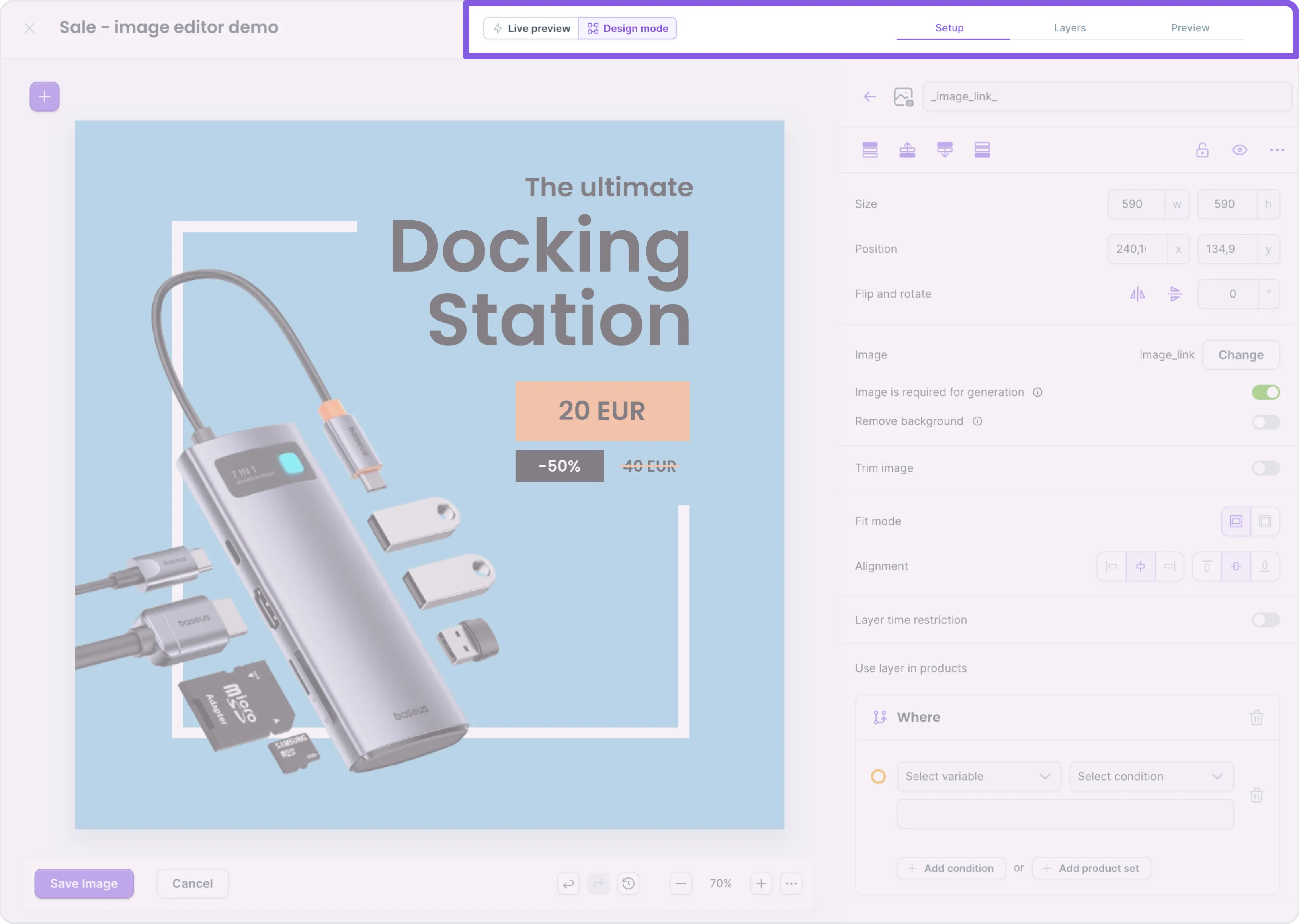This screenshot has width=1299, height=924.
Task: Click Add condition
Action: pyautogui.click(x=952, y=868)
